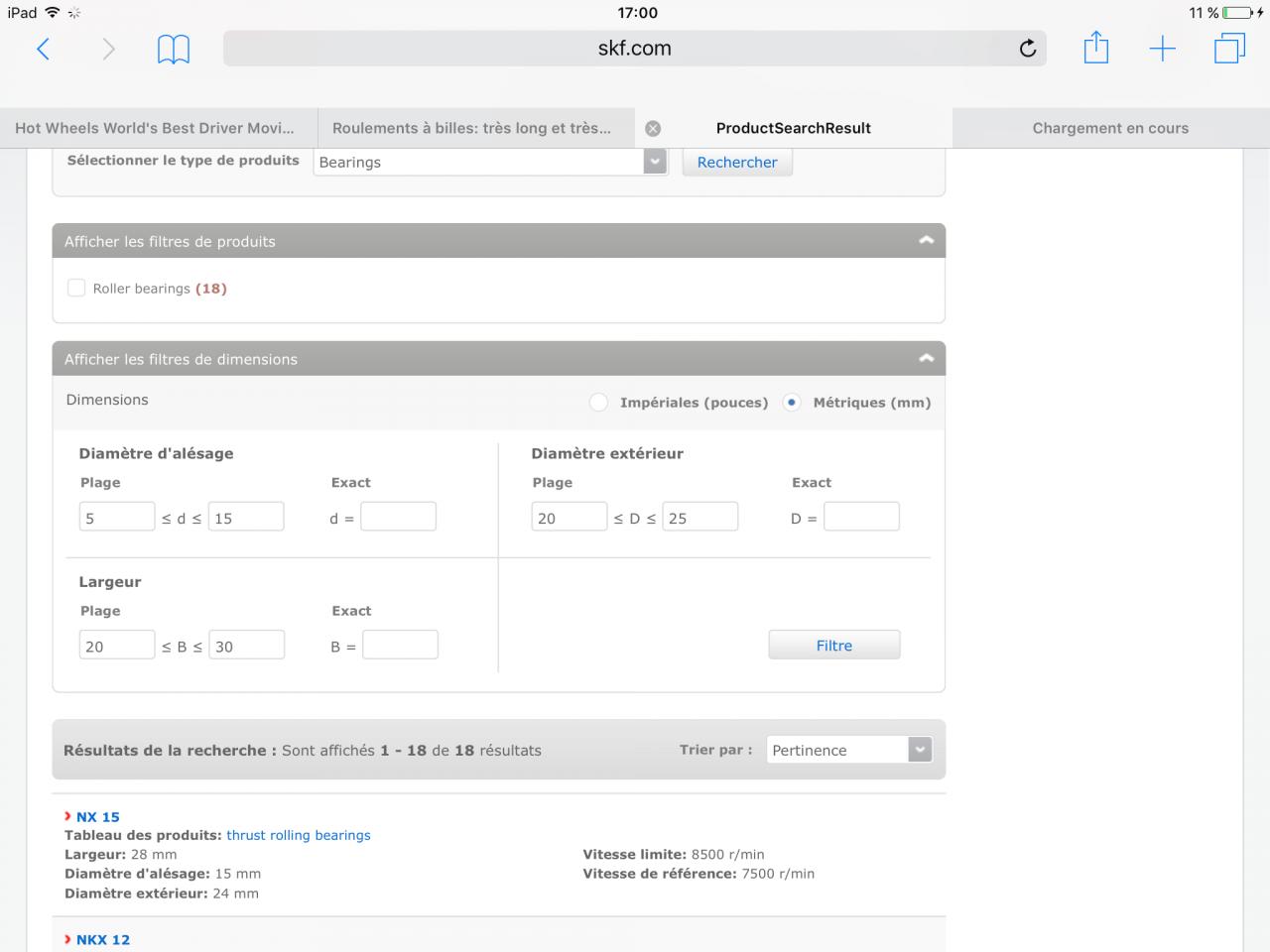Show all open Safari tabs
The width and height of the screenshot is (1270, 952).
[1229, 49]
